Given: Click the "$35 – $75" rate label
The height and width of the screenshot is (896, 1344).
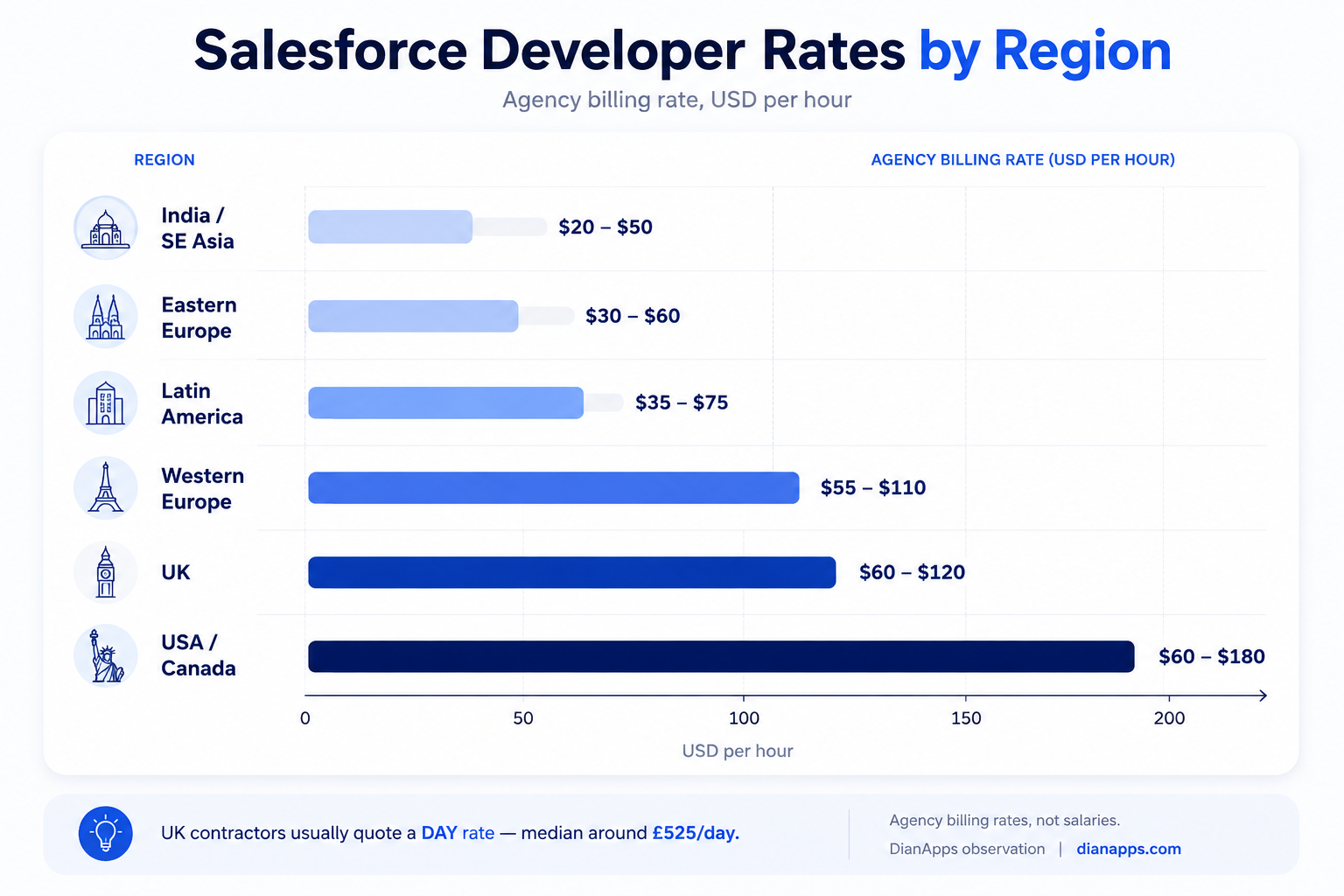Looking at the screenshot, I should [x=682, y=402].
